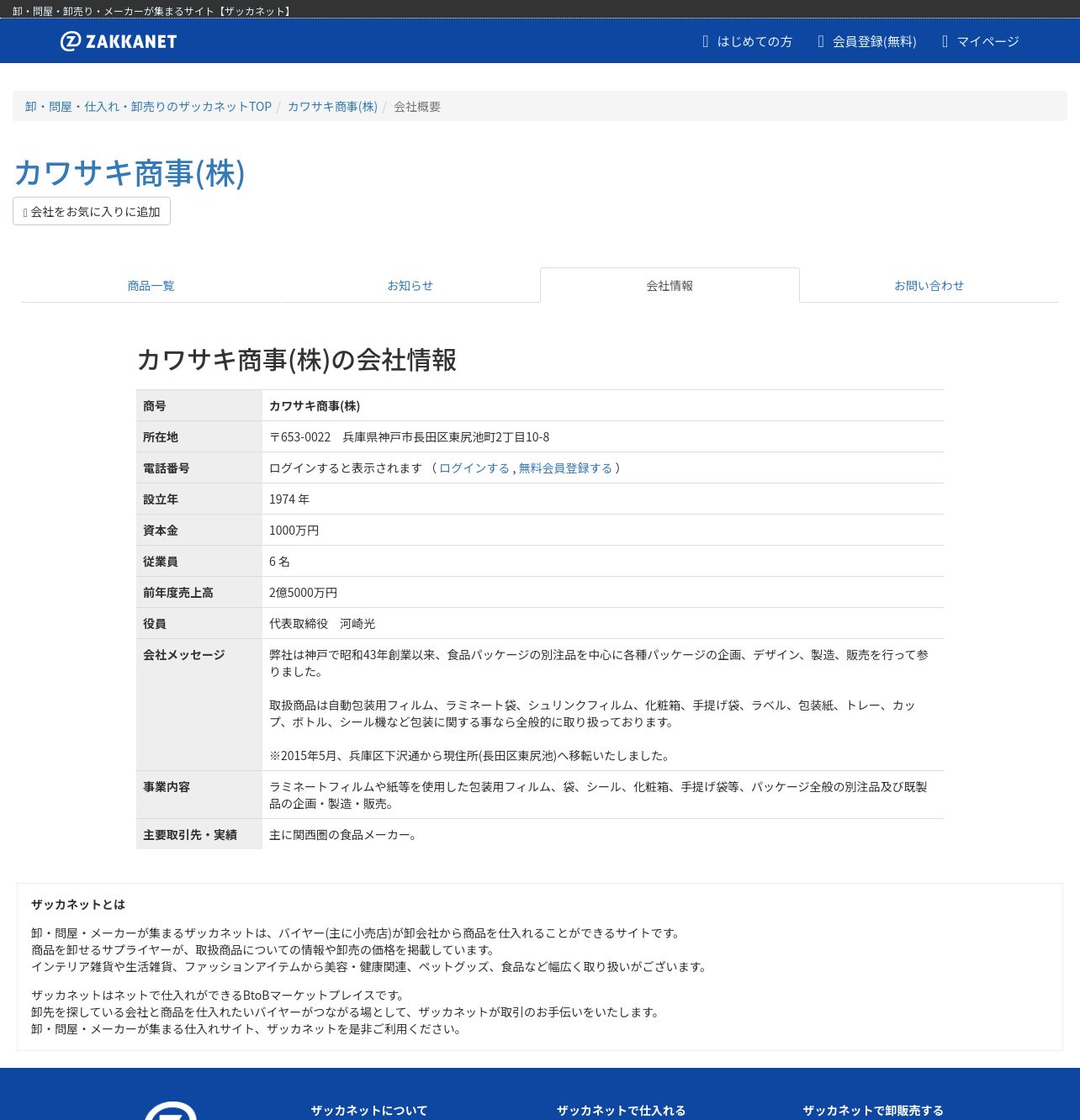Click footer heading ザッカネットで仕入れる
Screen dimensions: 1080x1120
622,1111
